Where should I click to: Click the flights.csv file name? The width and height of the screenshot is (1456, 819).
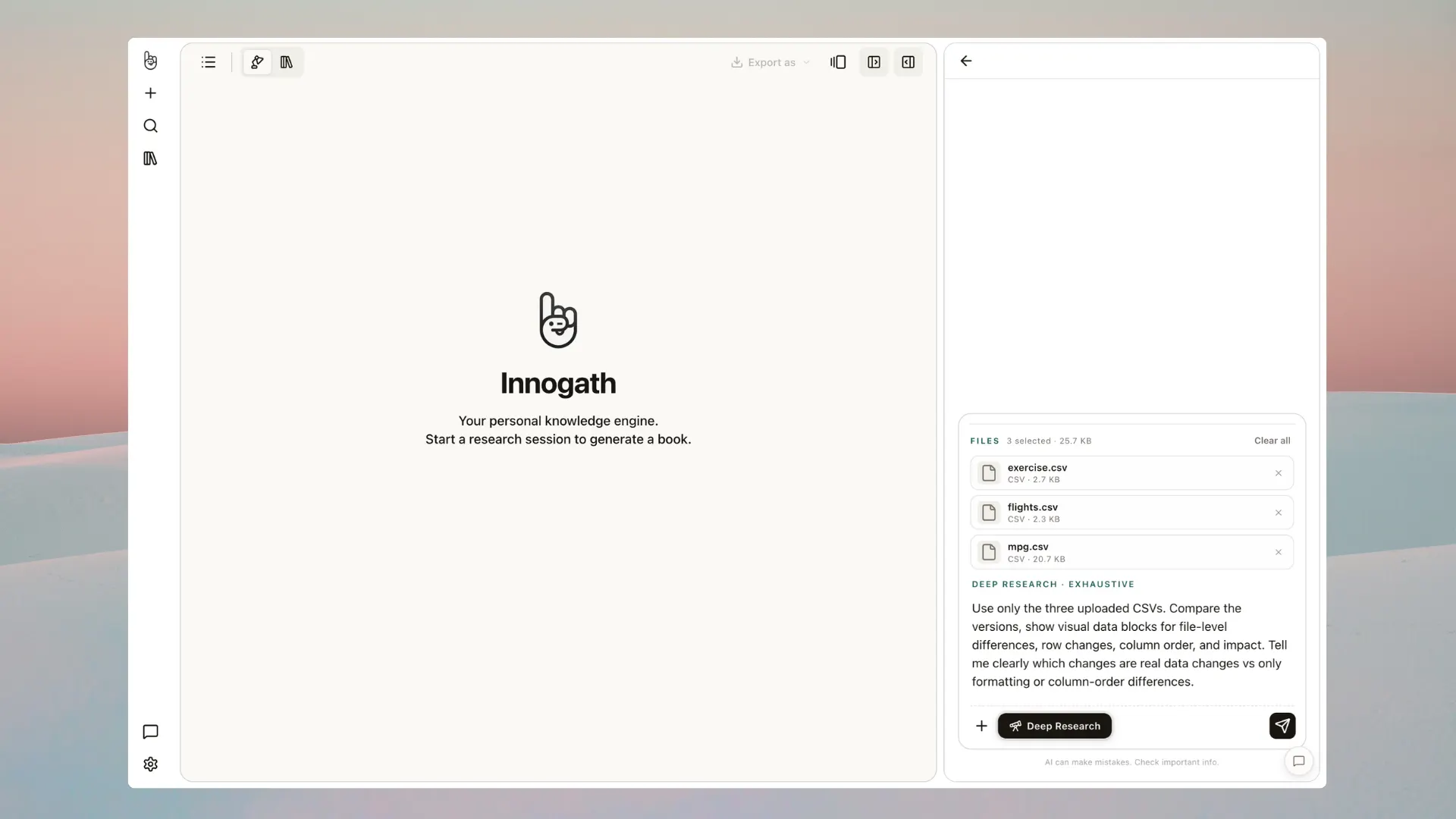[x=1032, y=507]
